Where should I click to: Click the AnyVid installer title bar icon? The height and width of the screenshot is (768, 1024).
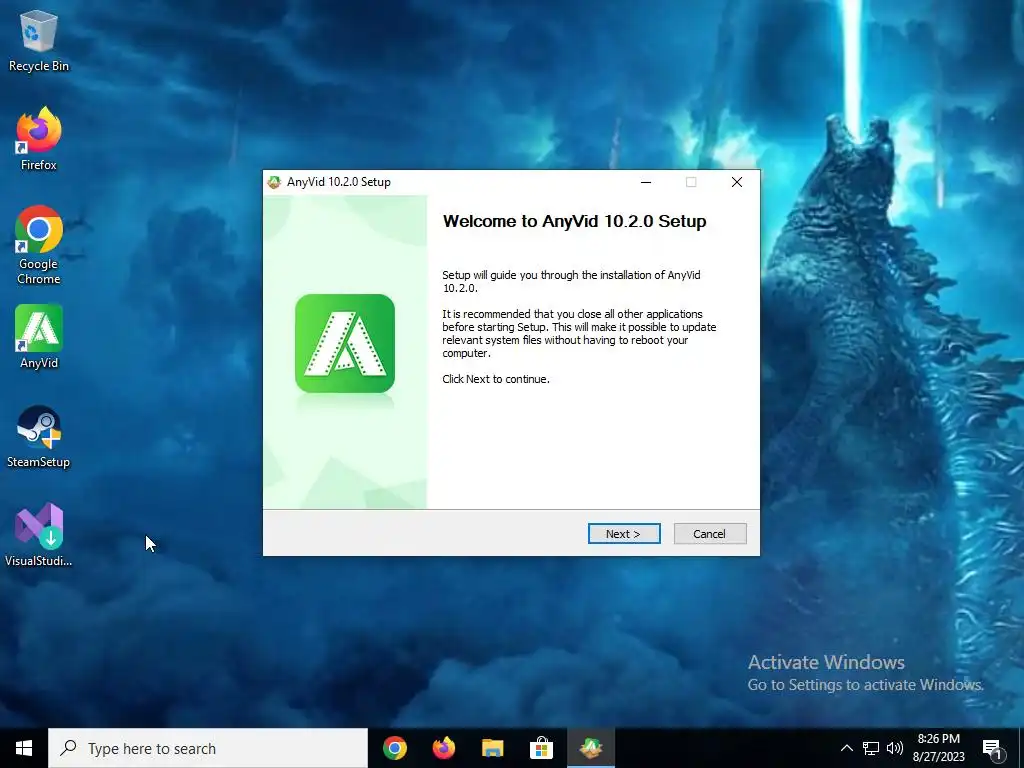tap(274, 182)
